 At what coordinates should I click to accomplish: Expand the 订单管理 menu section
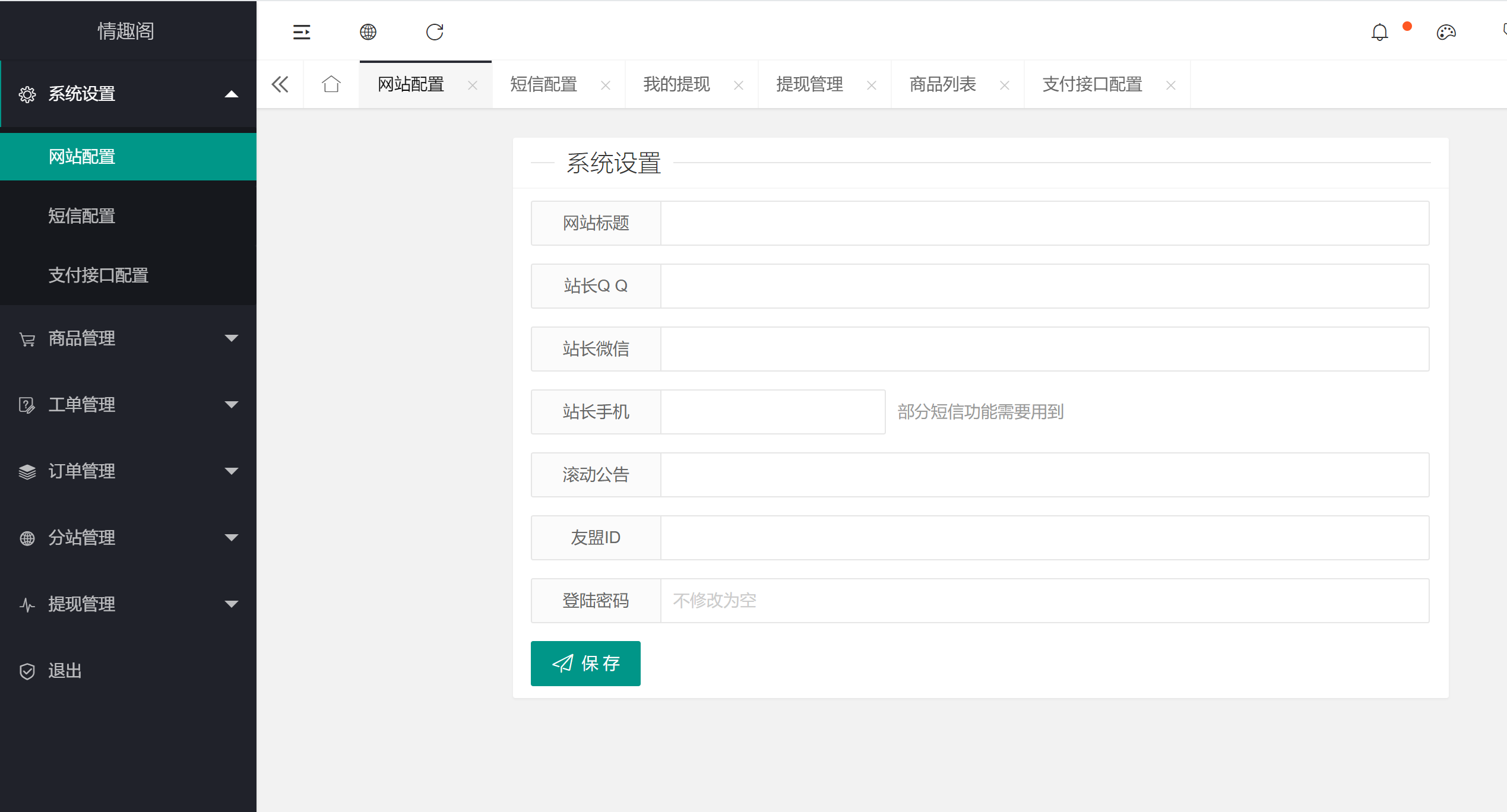[231, 471]
